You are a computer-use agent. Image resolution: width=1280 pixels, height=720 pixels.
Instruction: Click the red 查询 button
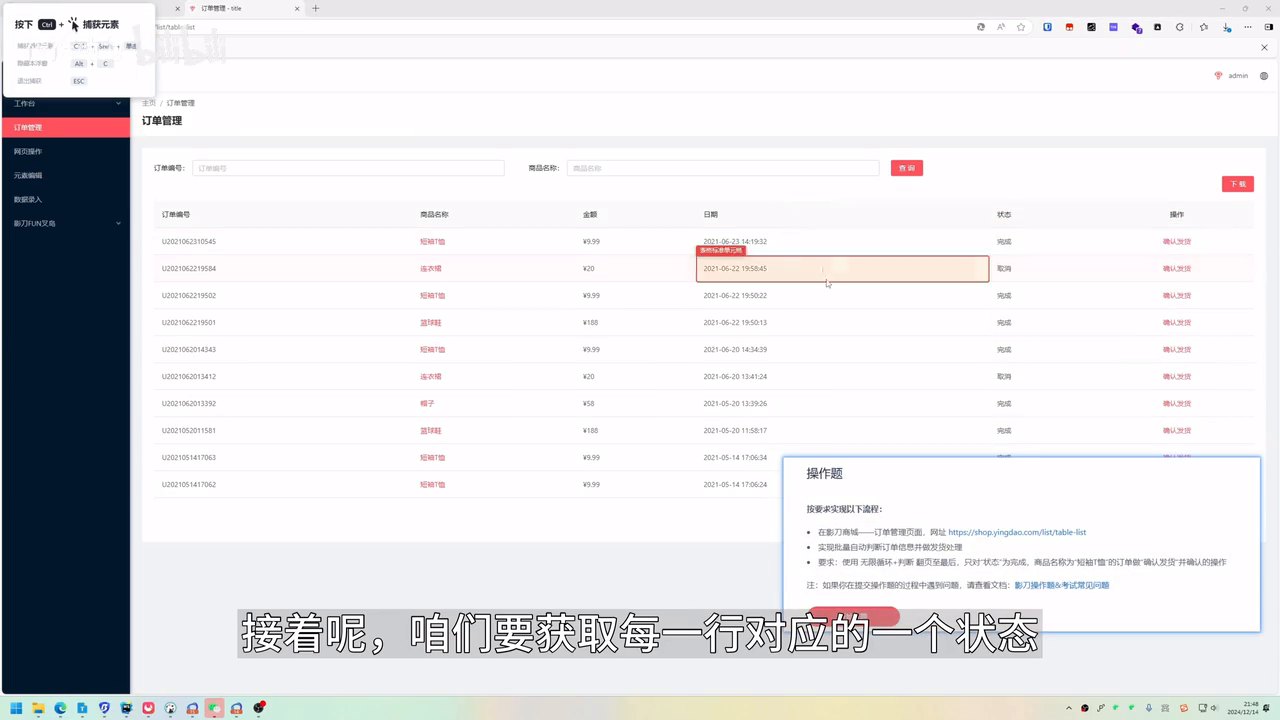[907, 168]
